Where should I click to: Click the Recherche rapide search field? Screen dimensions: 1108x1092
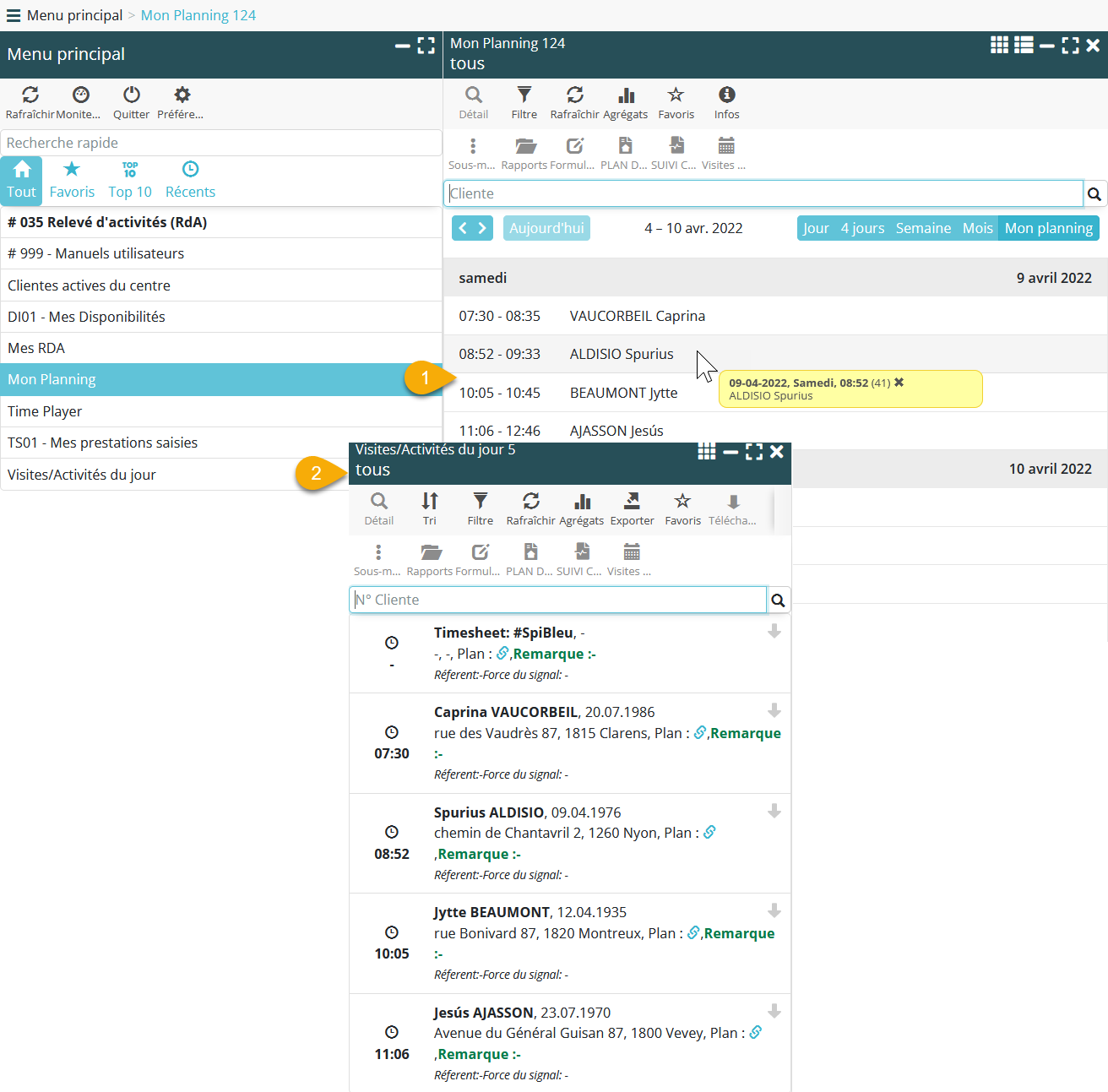(x=220, y=143)
